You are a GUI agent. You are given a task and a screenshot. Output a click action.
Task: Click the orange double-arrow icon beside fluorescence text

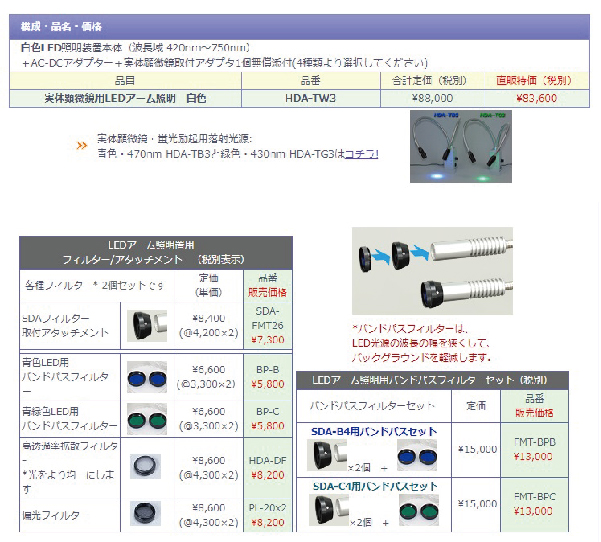click(x=82, y=146)
